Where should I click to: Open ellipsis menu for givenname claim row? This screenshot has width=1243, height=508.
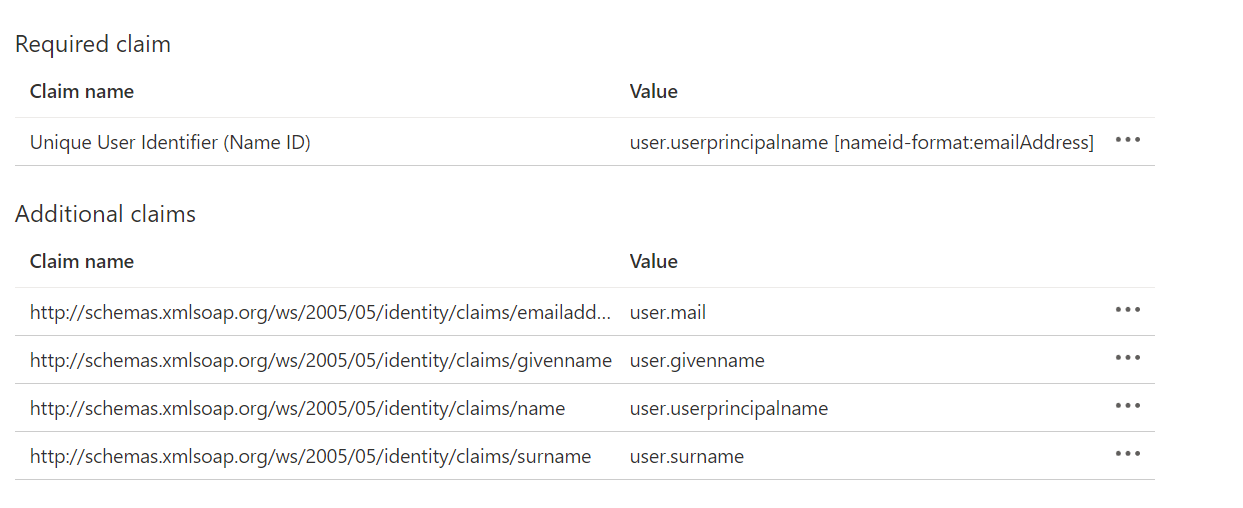pyautogui.click(x=1127, y=358)
